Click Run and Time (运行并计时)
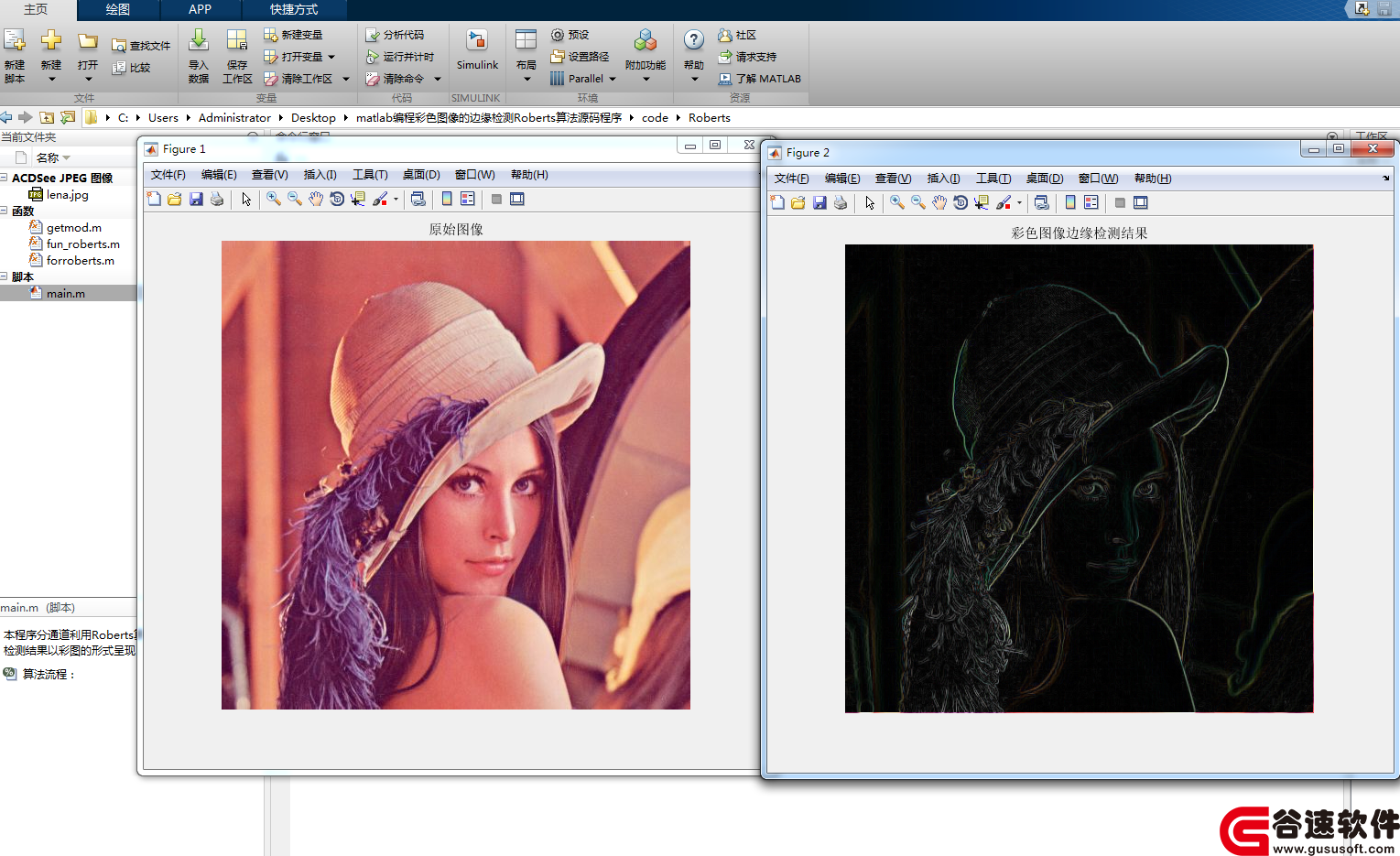The image size is (1400, 856). (x=399, y=57)
